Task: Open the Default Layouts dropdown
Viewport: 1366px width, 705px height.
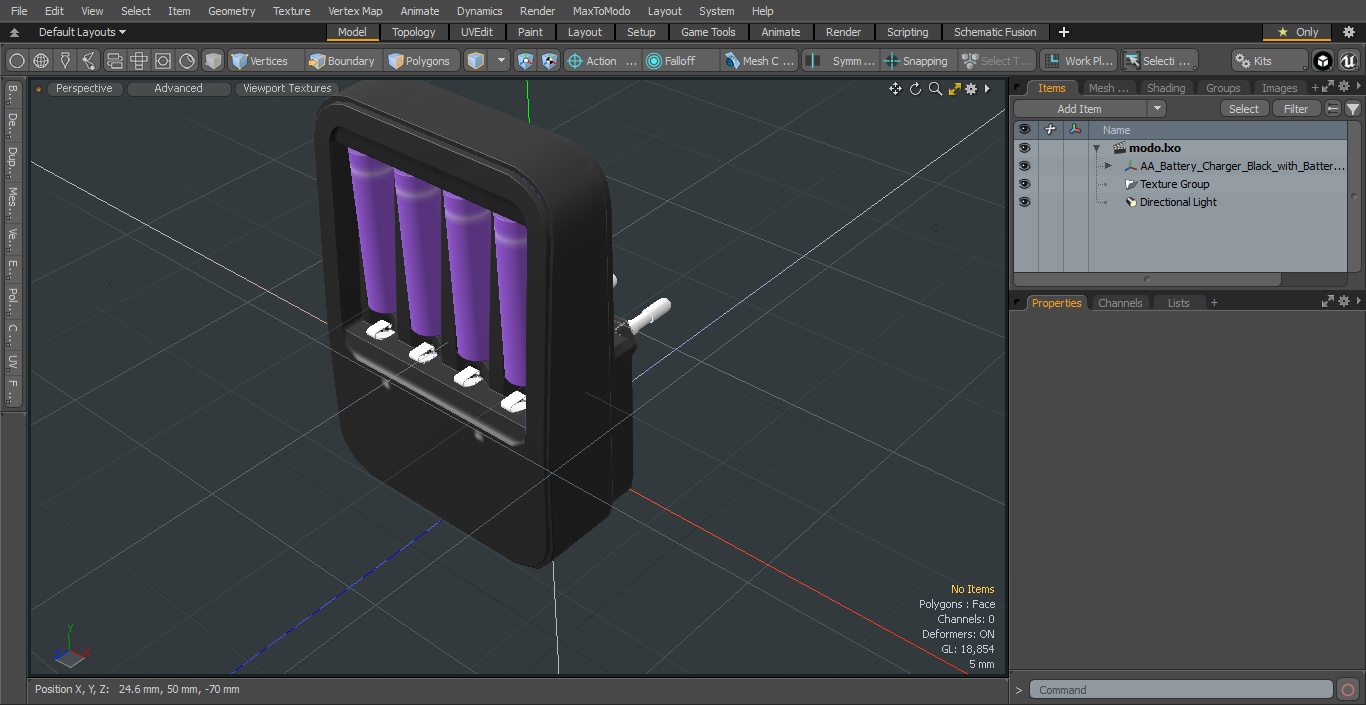Action: 82,32
